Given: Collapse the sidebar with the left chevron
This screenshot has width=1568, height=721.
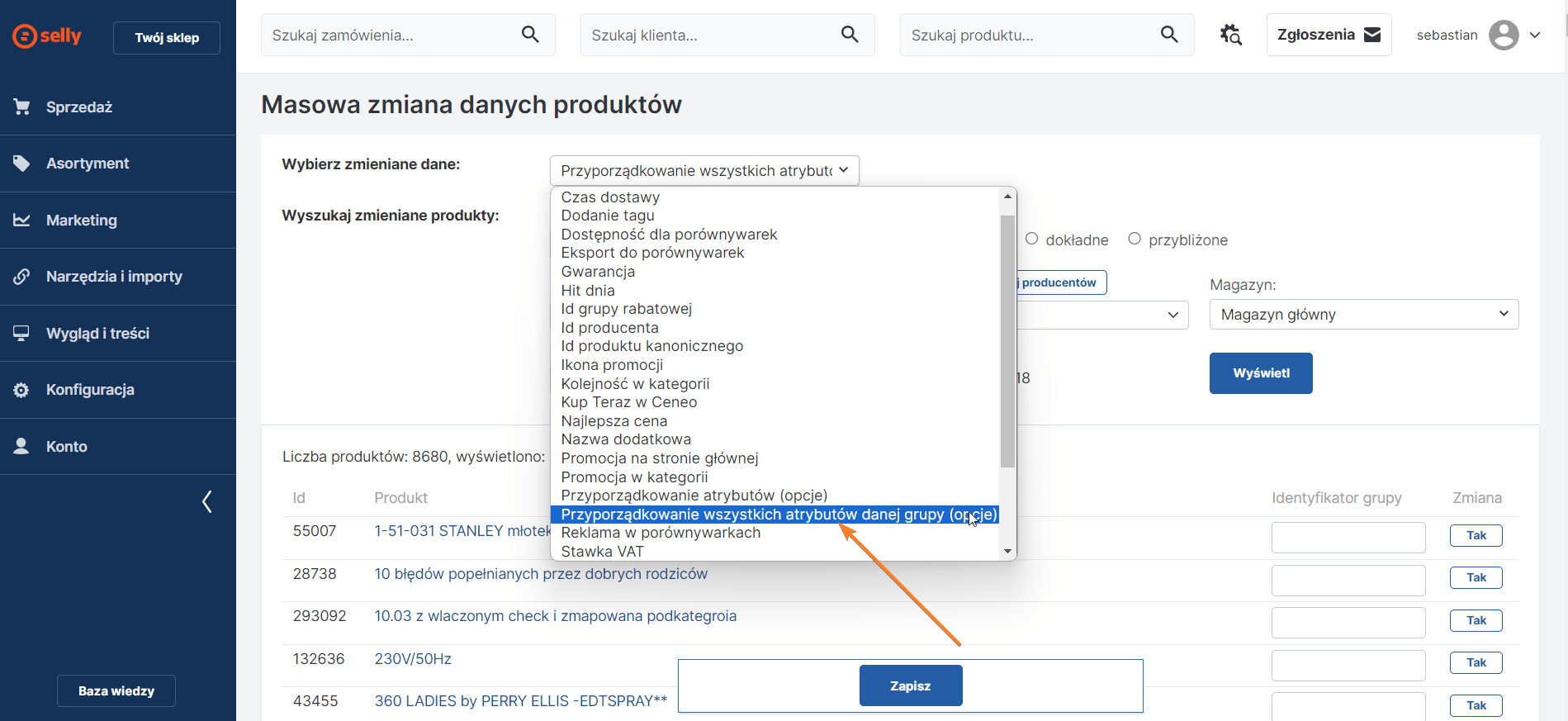Looking at the screenshot, I should tap(207, 501).
